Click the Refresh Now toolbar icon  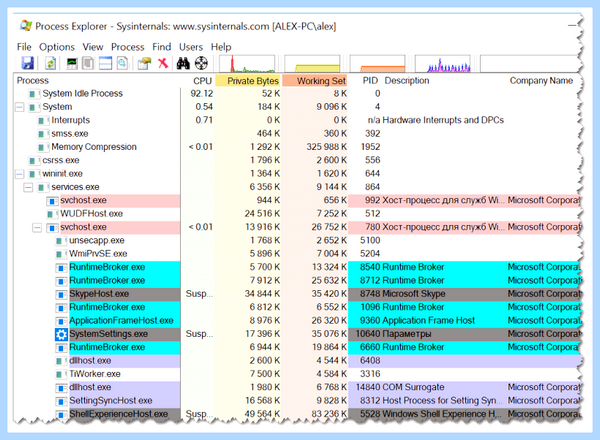point(51,63)
